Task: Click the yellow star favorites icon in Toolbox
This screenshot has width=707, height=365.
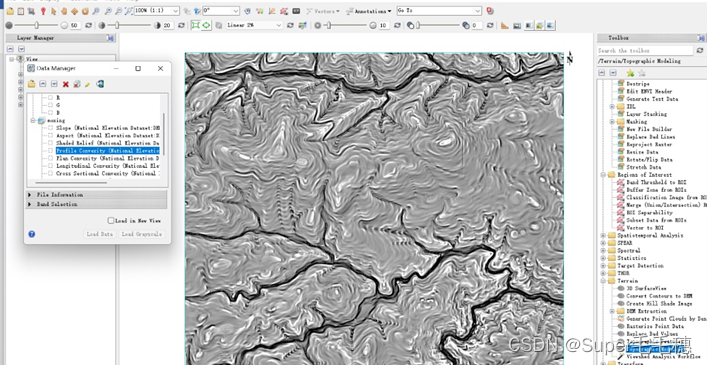Action: (x=630, y=73)
